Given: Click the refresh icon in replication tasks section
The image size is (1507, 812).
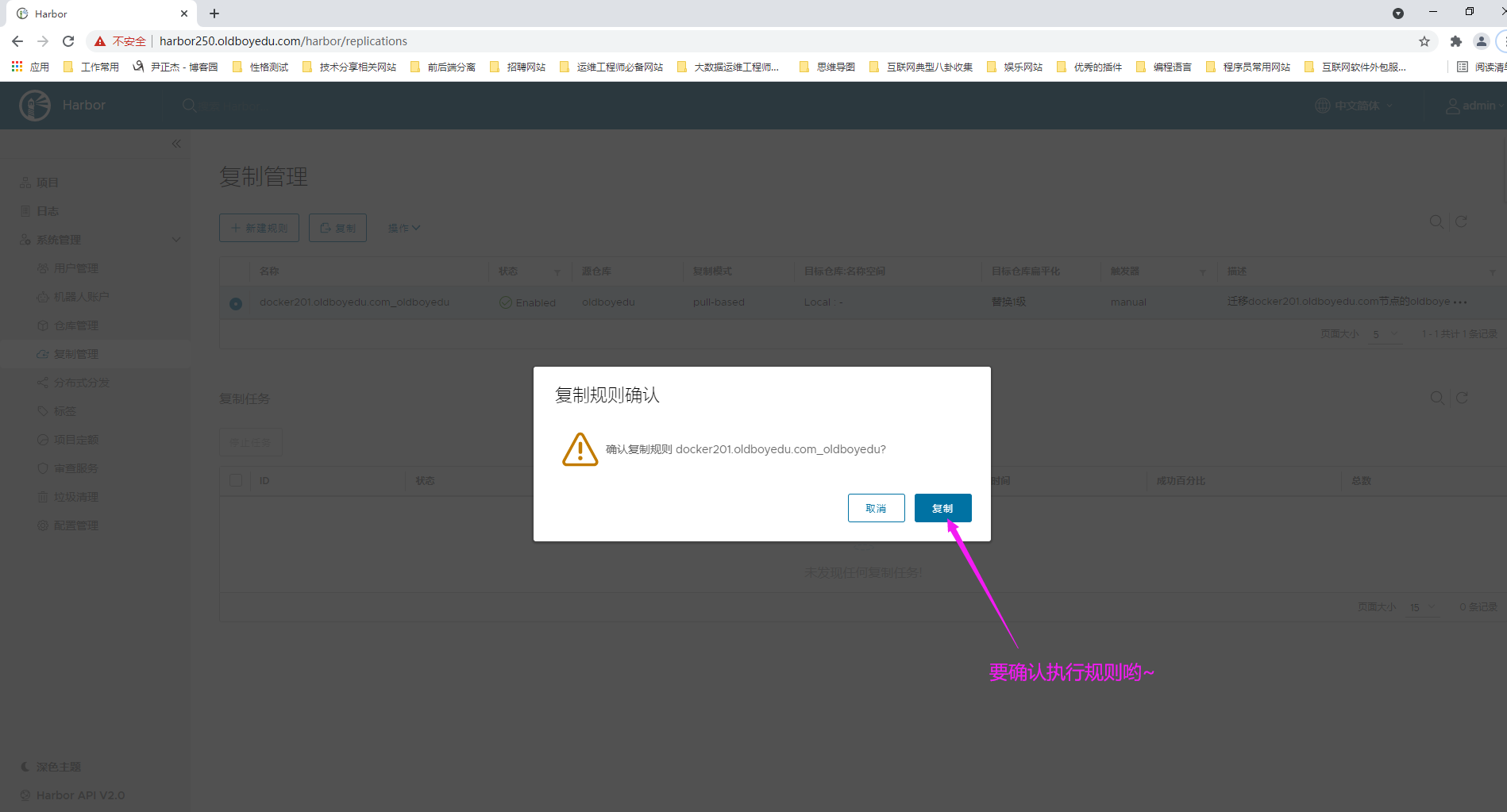Looking at the screenshot, I should pyautogui.click(x=1461, y=398).
